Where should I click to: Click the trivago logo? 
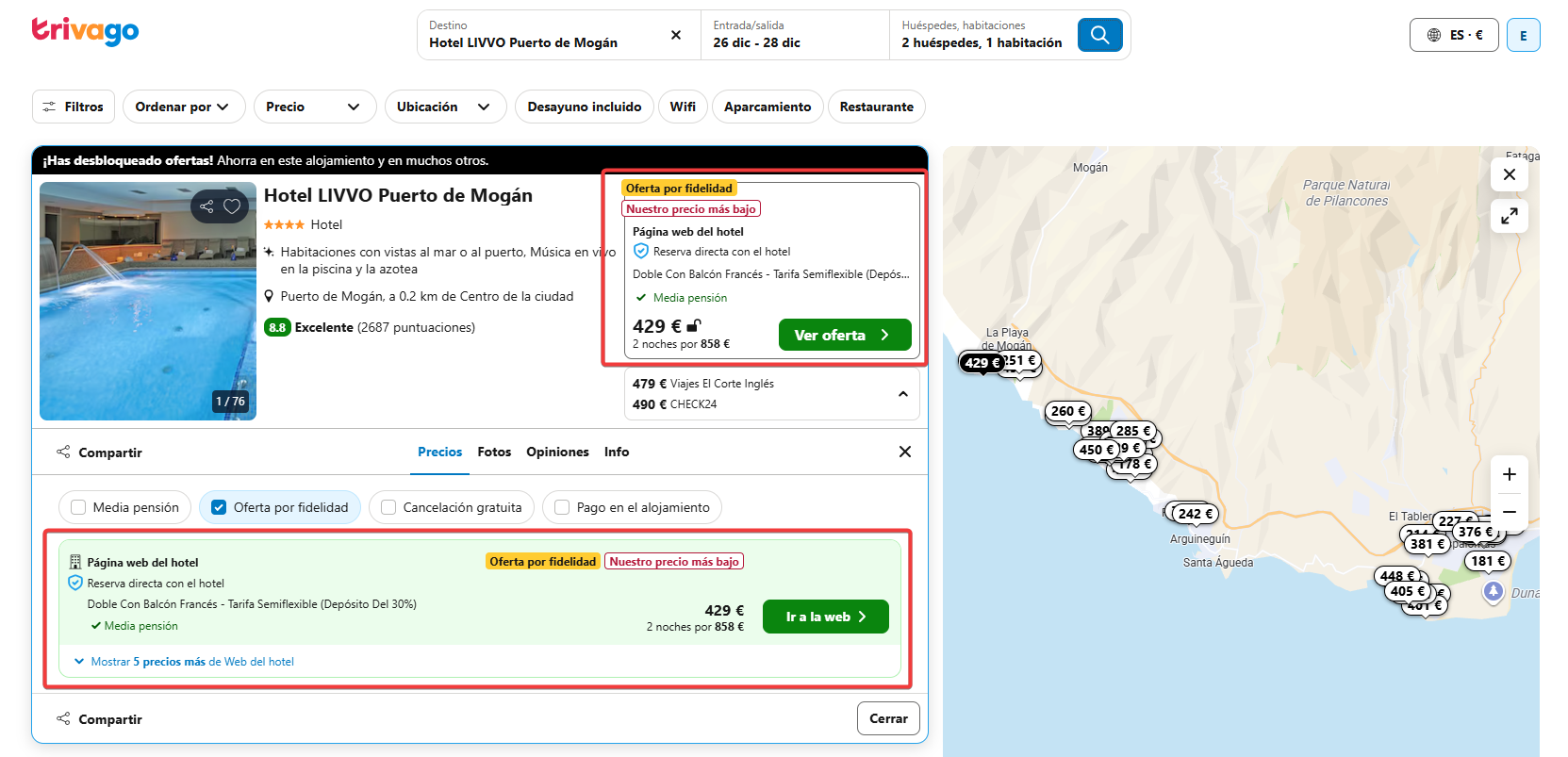tap(85, 31)
